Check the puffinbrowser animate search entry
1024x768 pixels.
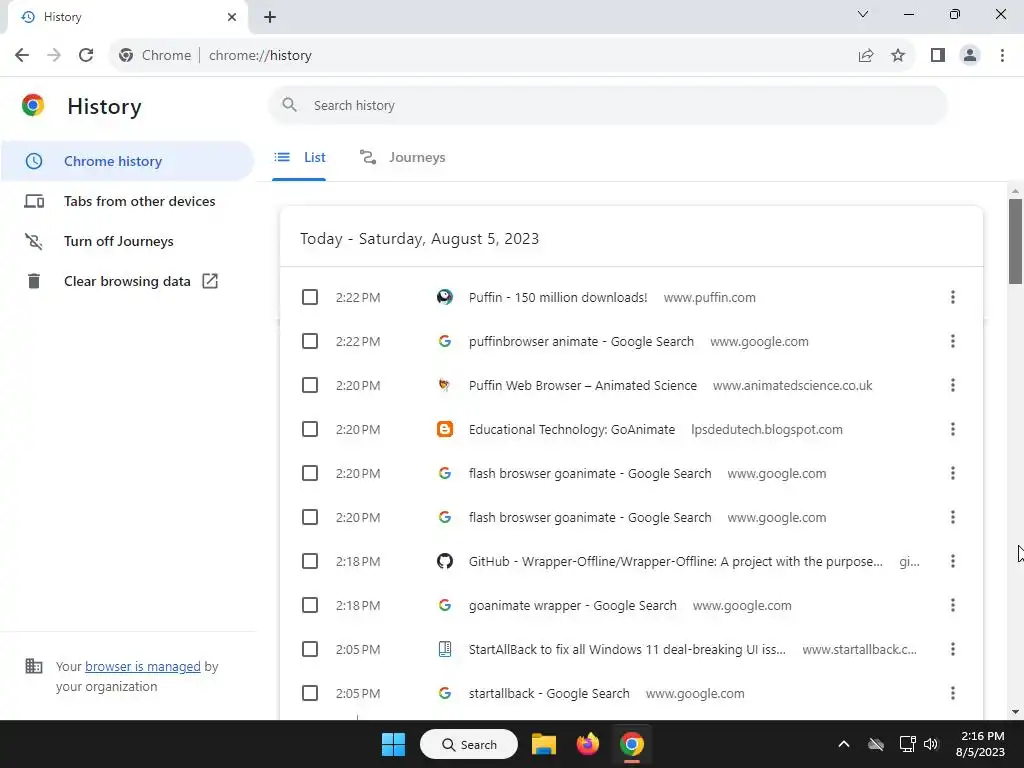click(x=310, y=342)
